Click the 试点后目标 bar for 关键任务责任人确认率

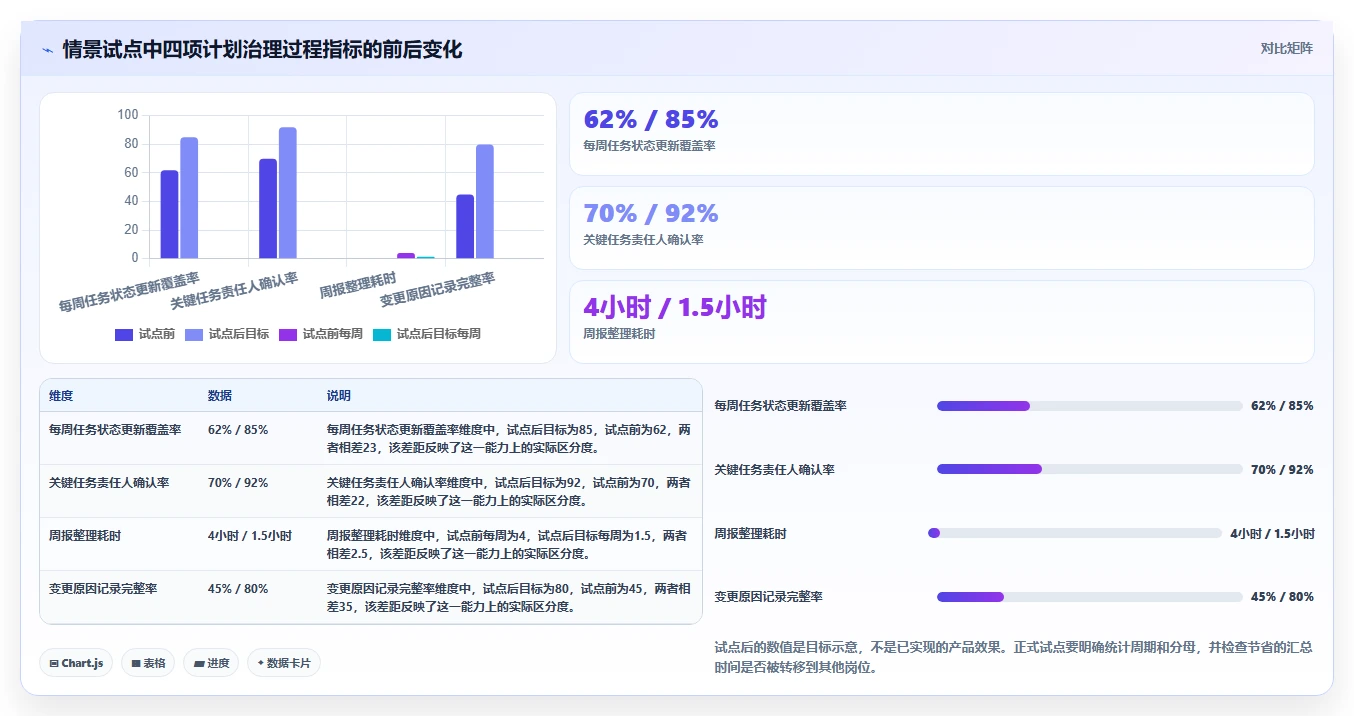coord(288,192)
